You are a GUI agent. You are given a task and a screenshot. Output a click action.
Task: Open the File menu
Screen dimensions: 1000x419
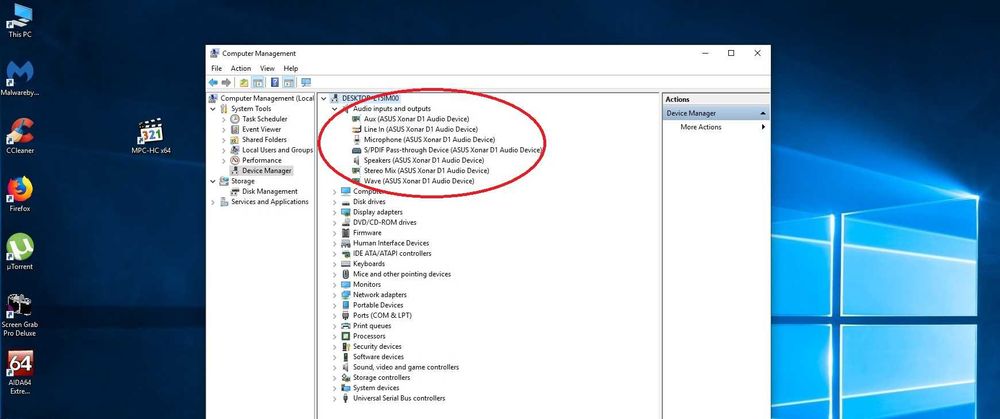tap(216, 68)
